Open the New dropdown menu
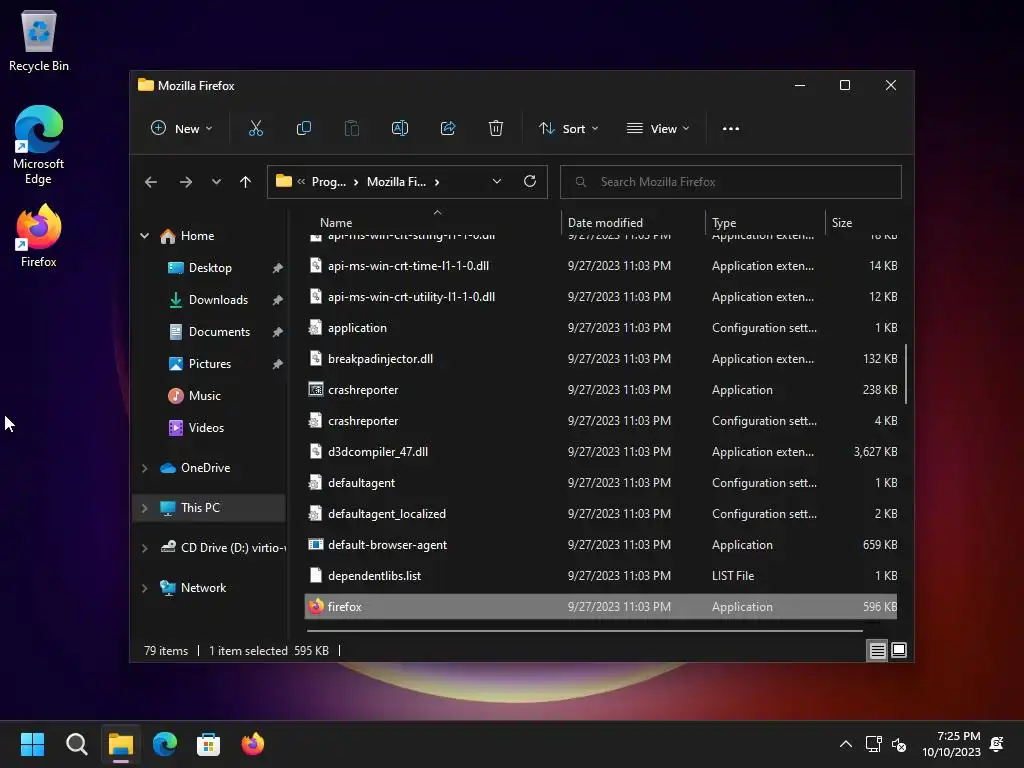1024x768 pixels. (182, 129)
